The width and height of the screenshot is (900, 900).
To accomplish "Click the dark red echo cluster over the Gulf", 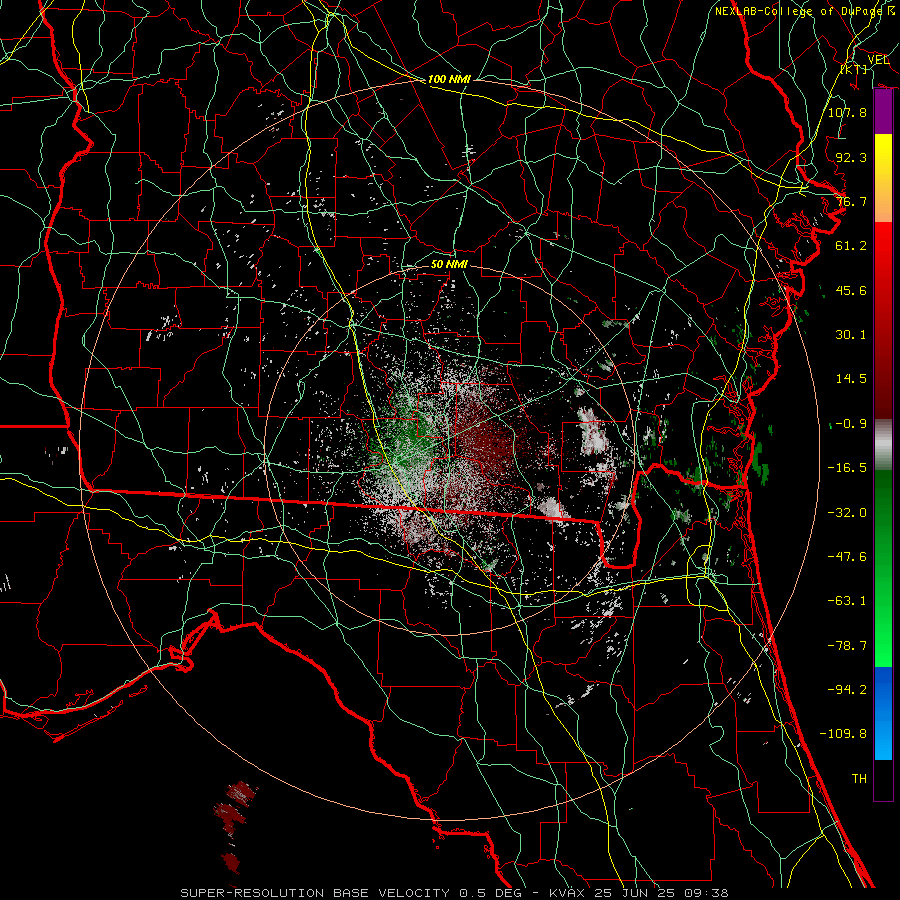I will coord(235,827).
